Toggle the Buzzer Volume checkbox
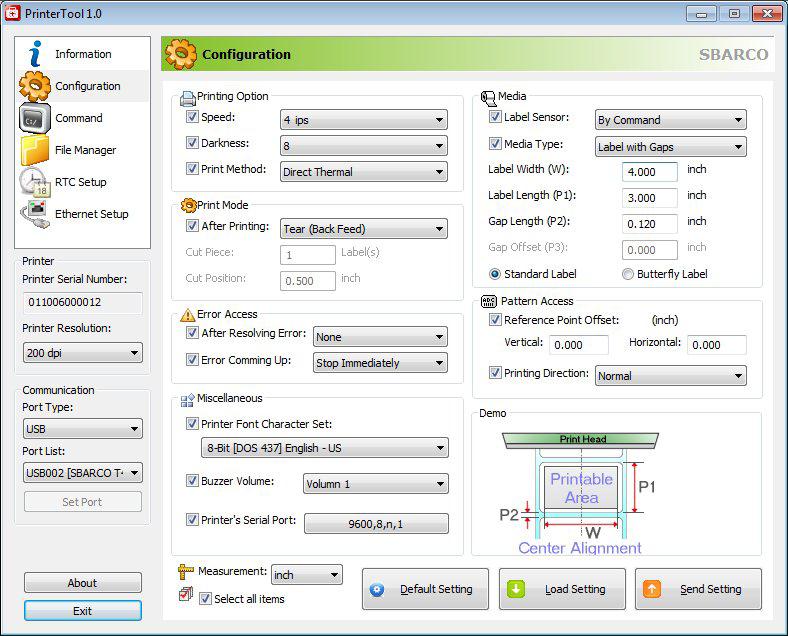Image resolution: width=788 pixels, height=636 pixels. (x=193, y=481)
